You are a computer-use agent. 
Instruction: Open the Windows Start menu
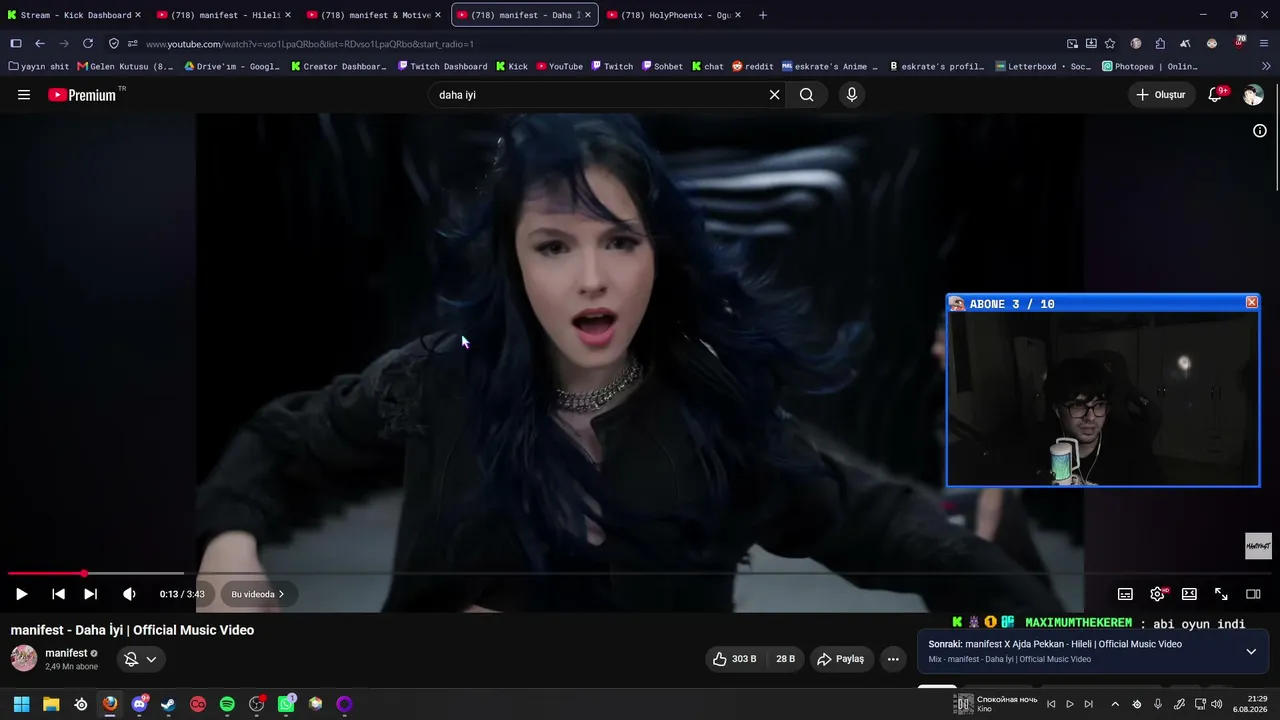click(21, 704)
